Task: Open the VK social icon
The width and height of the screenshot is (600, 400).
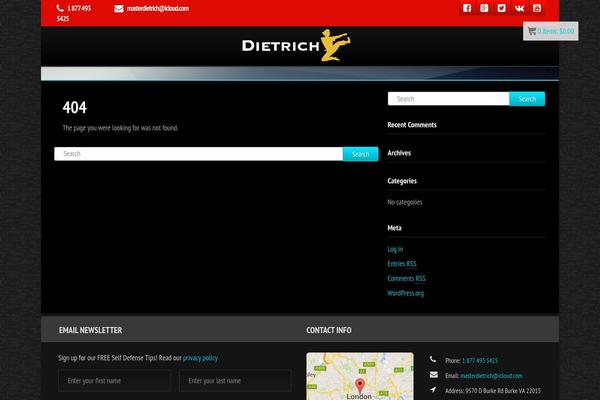Action: (x=519, y=8)
